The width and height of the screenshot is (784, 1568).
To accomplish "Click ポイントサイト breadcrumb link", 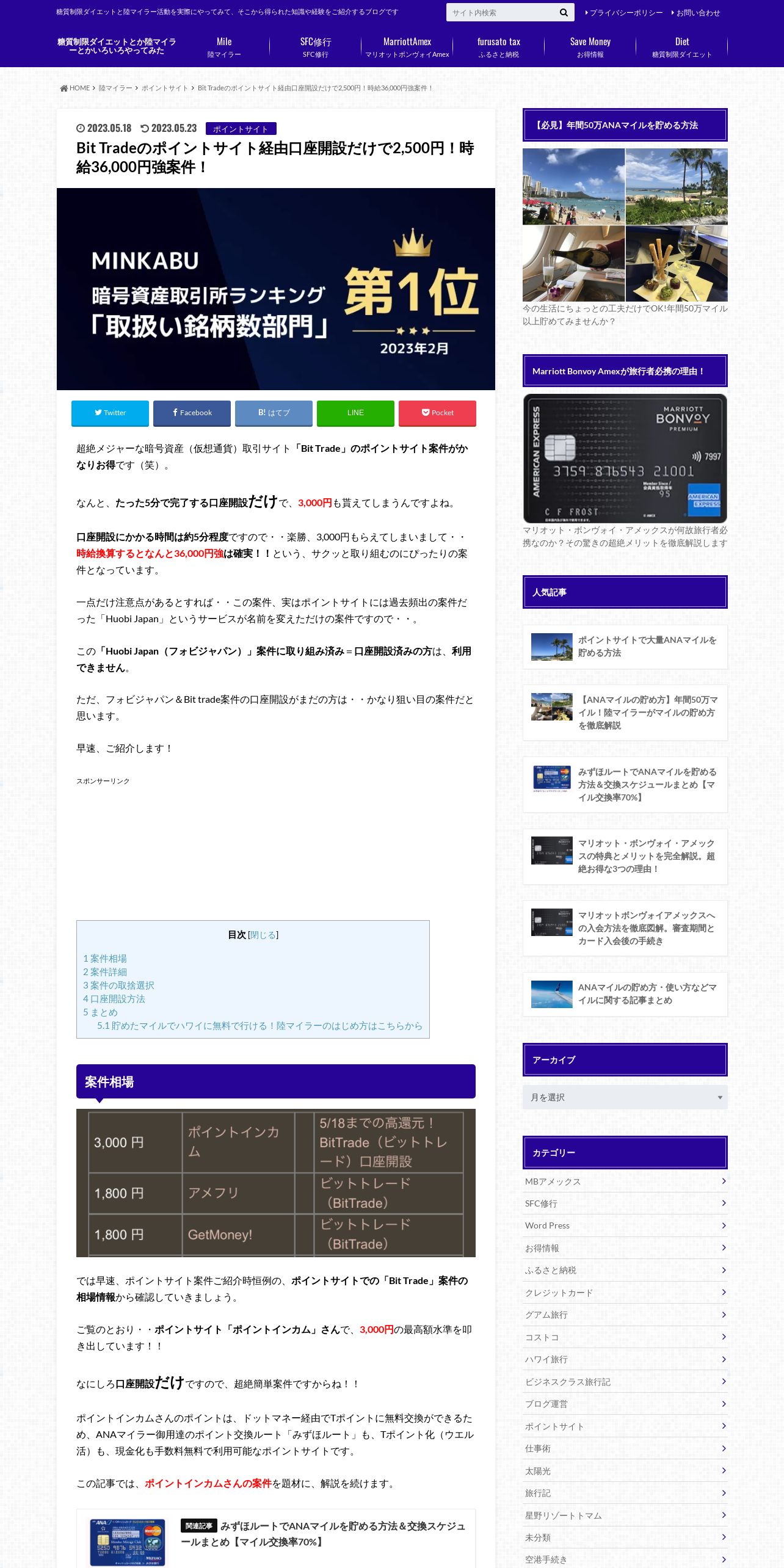I will (x=165, y=88).
